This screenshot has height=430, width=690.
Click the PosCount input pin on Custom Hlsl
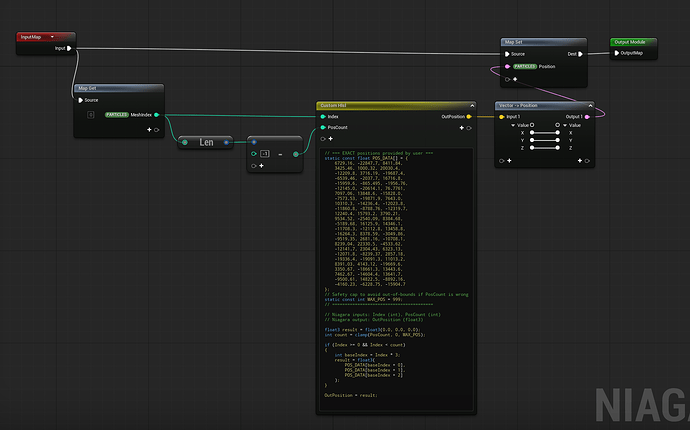click(x=321, y=128)
